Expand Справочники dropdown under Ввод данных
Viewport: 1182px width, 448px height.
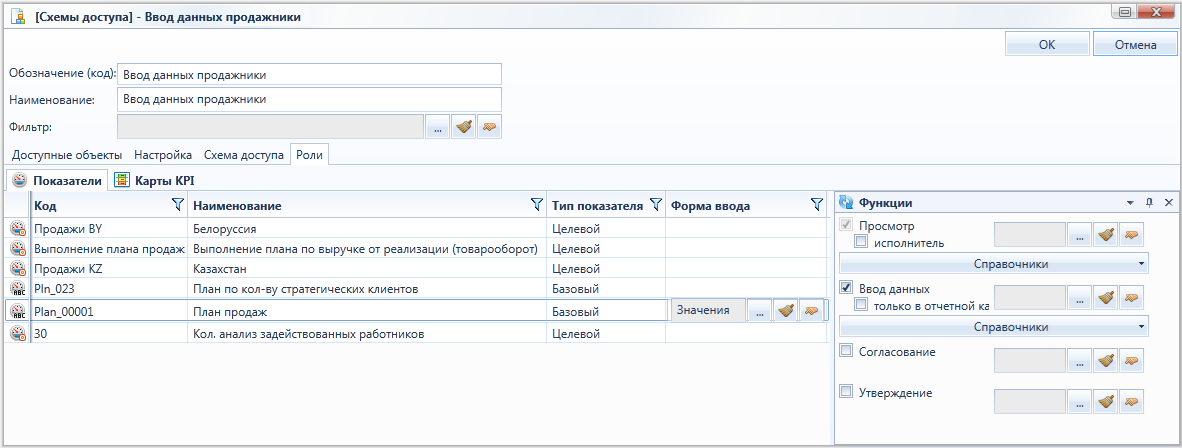(x=994, y=327)
